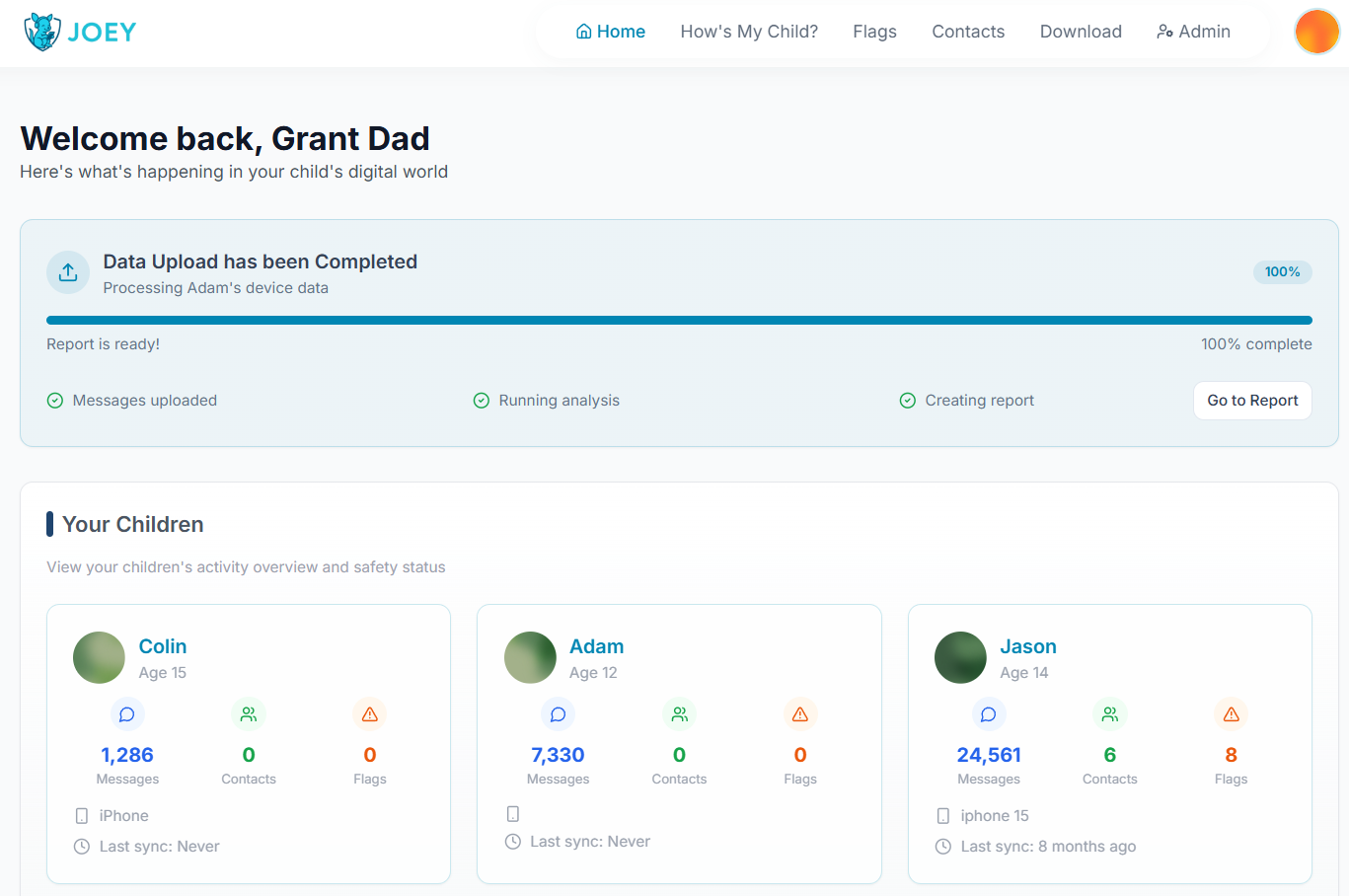Image resolution: width=1349 pixels, height=896 pixels.
Task: Click the Jason last sync clock icon
Action: pos(943,847)
